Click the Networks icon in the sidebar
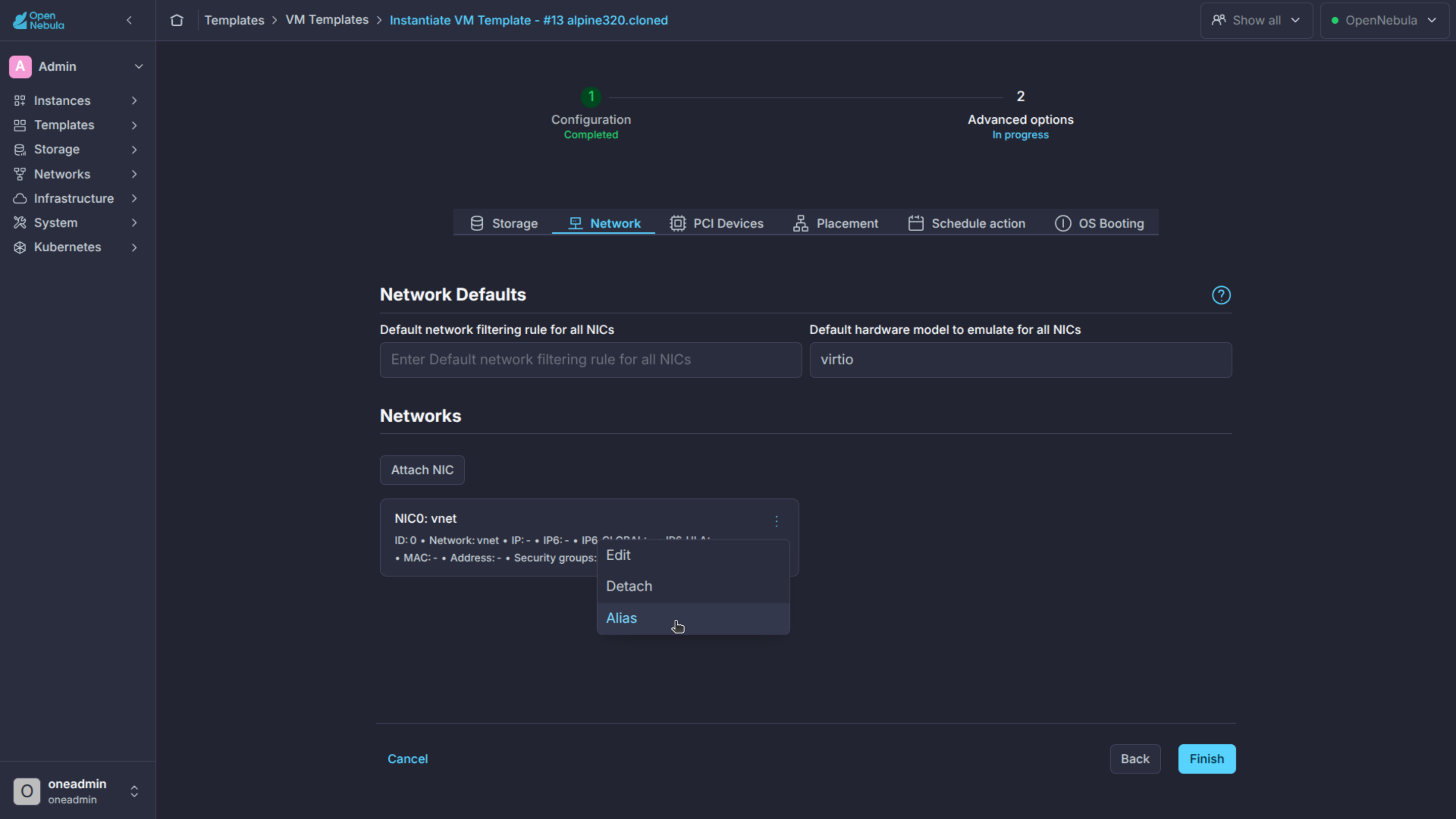1456x819 pixels. pyautogui.click(x=20, y=174)
